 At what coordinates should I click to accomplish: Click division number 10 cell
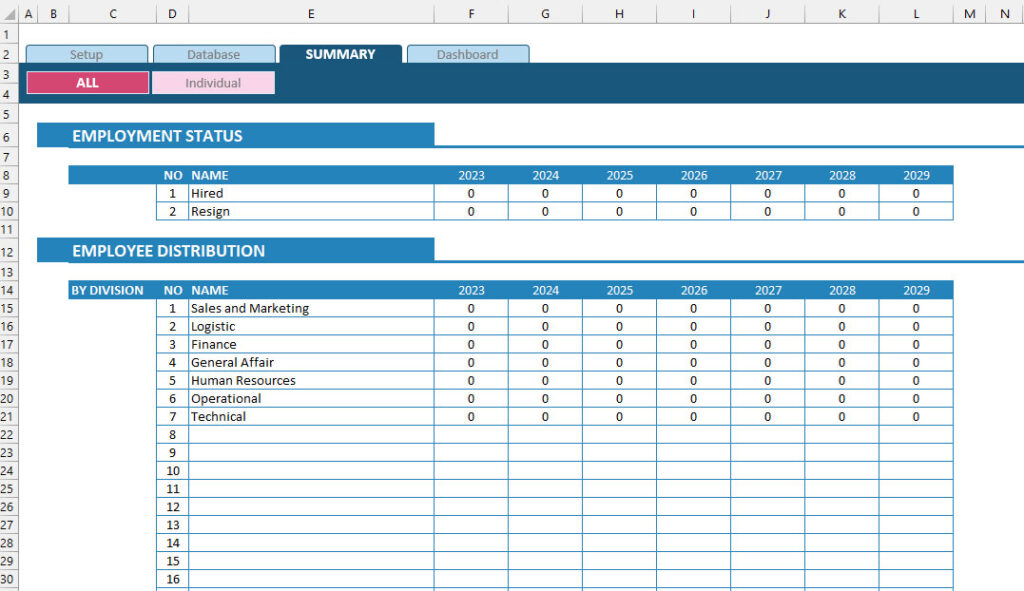(x=172, y=471)
